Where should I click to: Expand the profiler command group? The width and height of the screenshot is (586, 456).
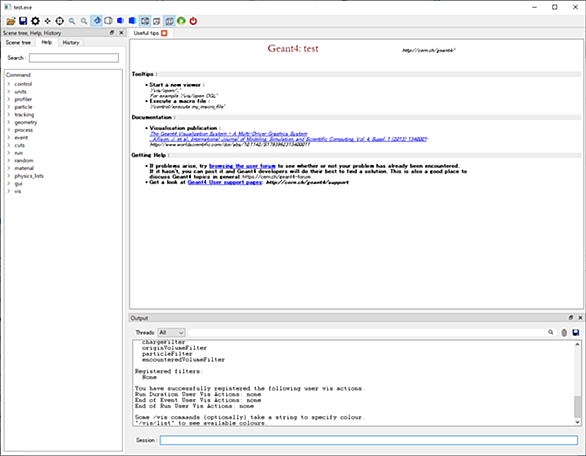9,99
